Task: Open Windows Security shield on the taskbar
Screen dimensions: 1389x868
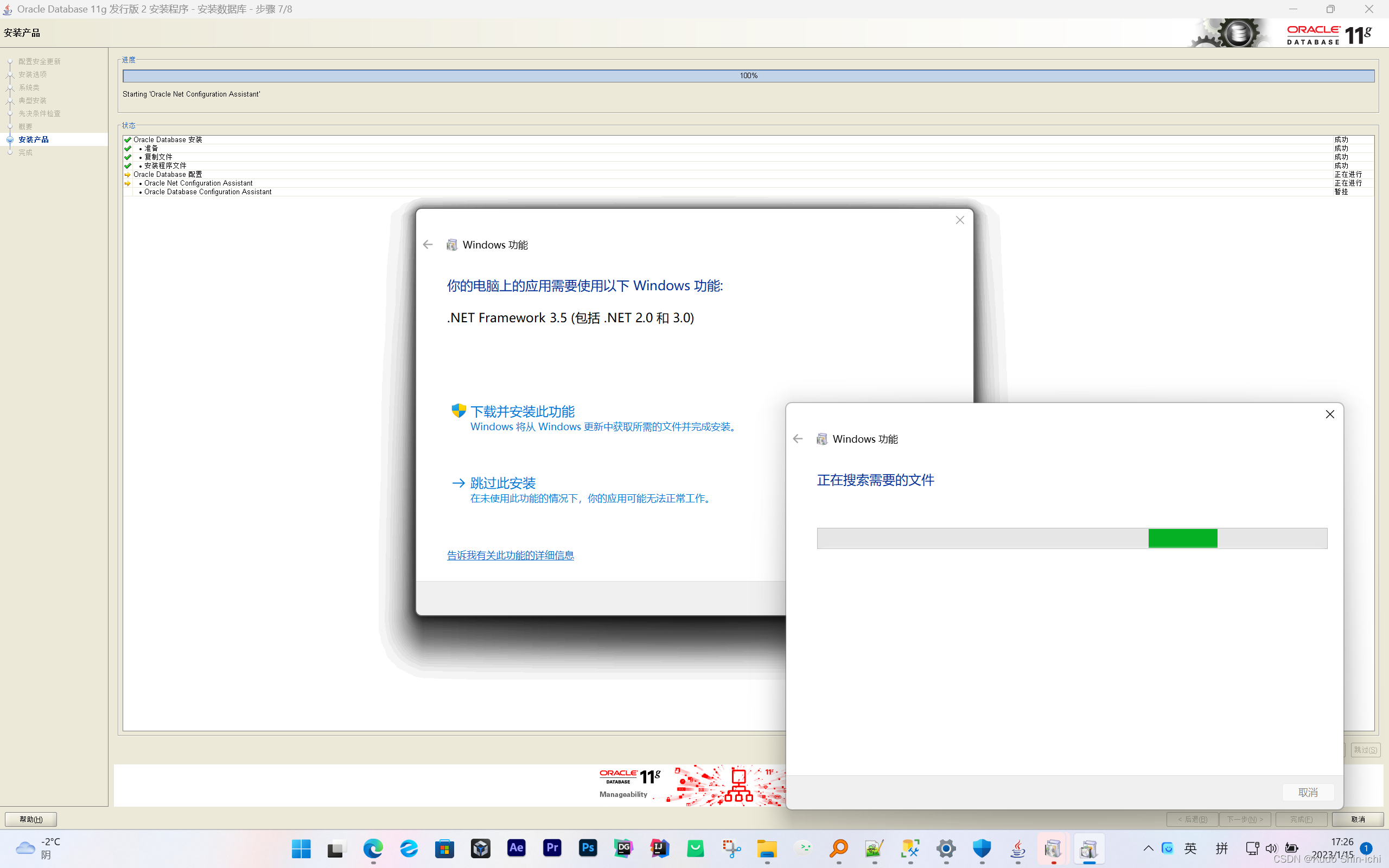Action: tap(982, 848)
